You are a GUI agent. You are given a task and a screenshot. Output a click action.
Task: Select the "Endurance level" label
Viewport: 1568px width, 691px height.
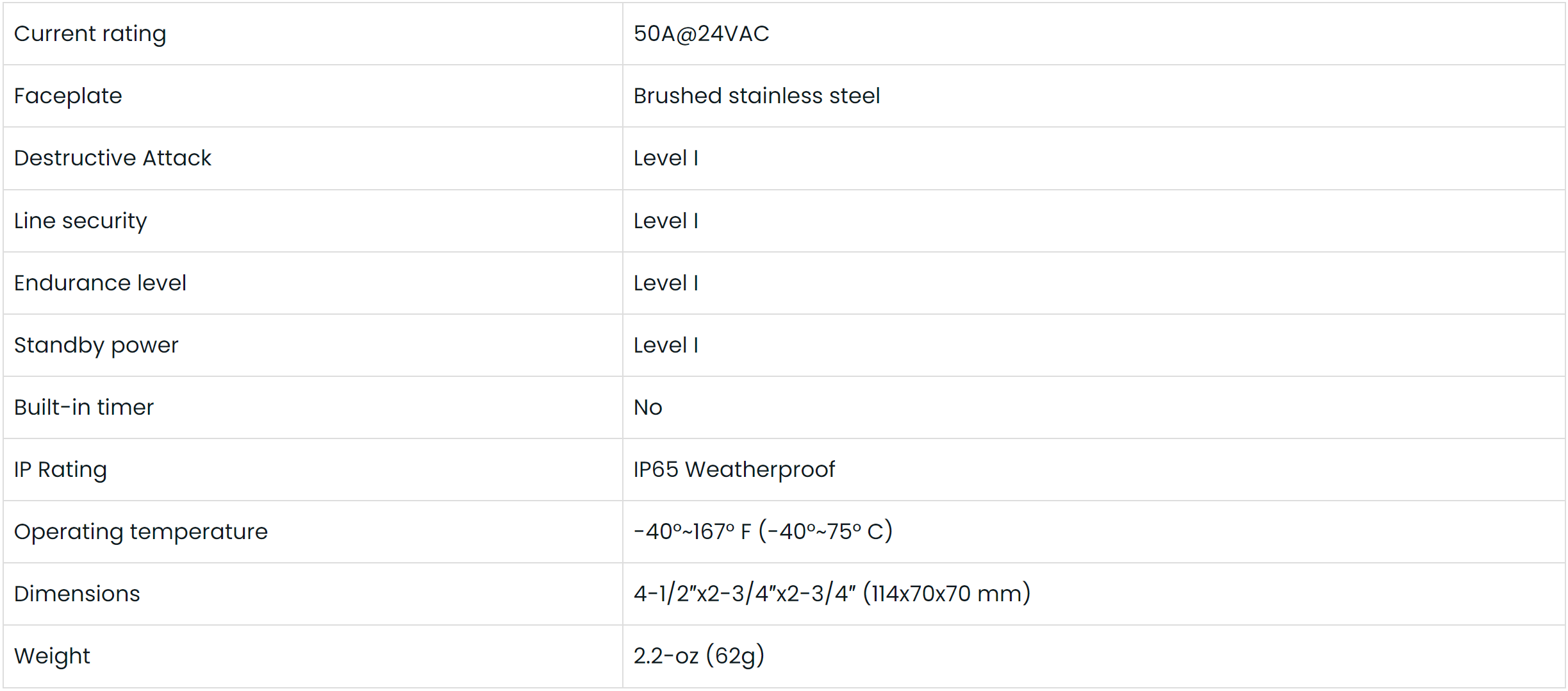click(100, 283)
